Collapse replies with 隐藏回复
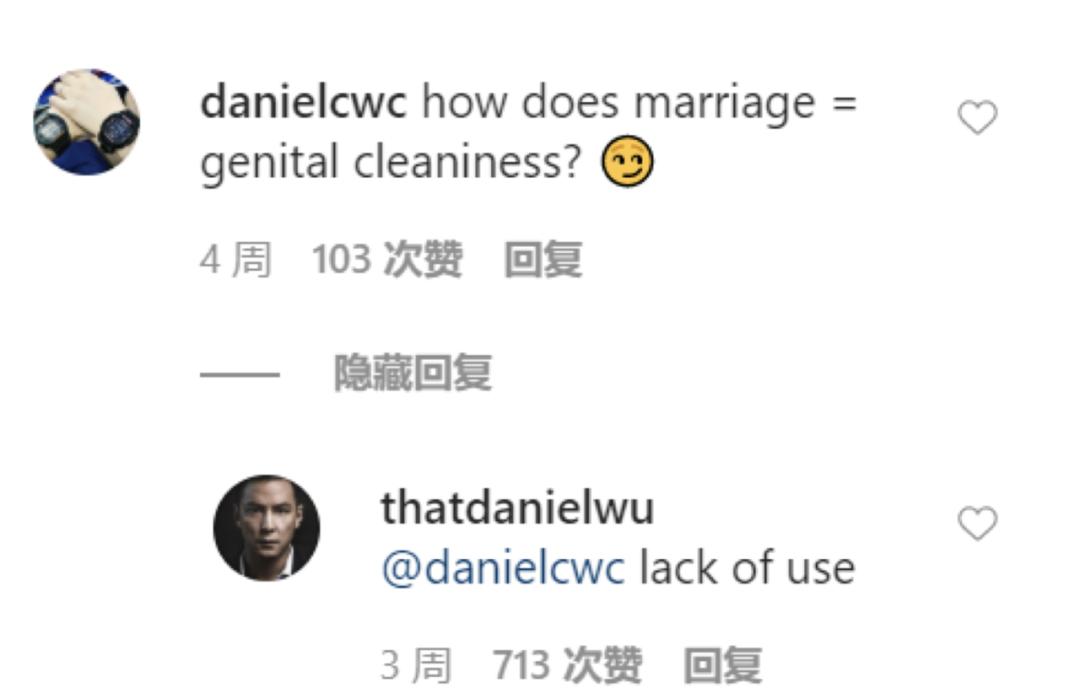1080x699 pixels. coord(413,373)
